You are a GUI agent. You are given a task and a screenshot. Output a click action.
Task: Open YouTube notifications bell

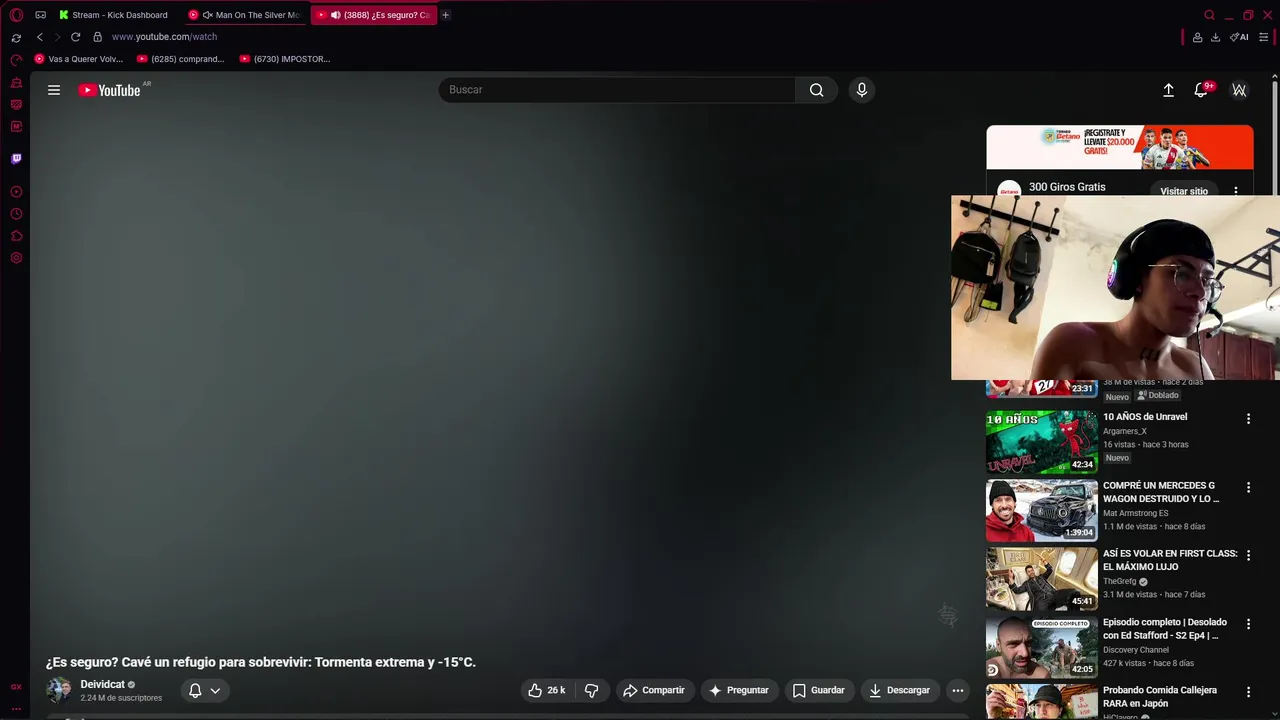(x=1202, y=90)
